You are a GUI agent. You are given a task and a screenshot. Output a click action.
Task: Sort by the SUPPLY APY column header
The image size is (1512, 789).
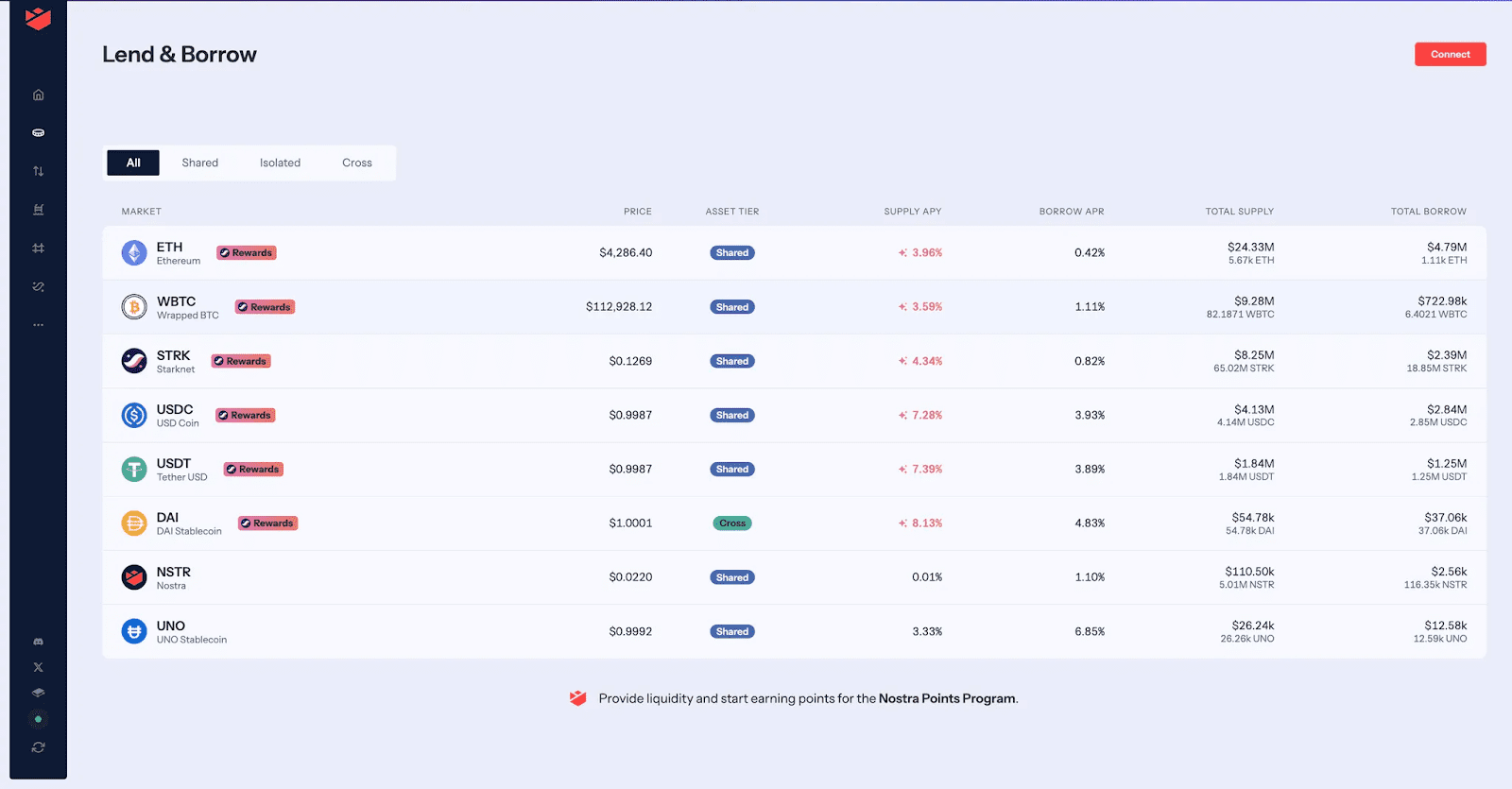pyautogui.click(x=913, y=212)
